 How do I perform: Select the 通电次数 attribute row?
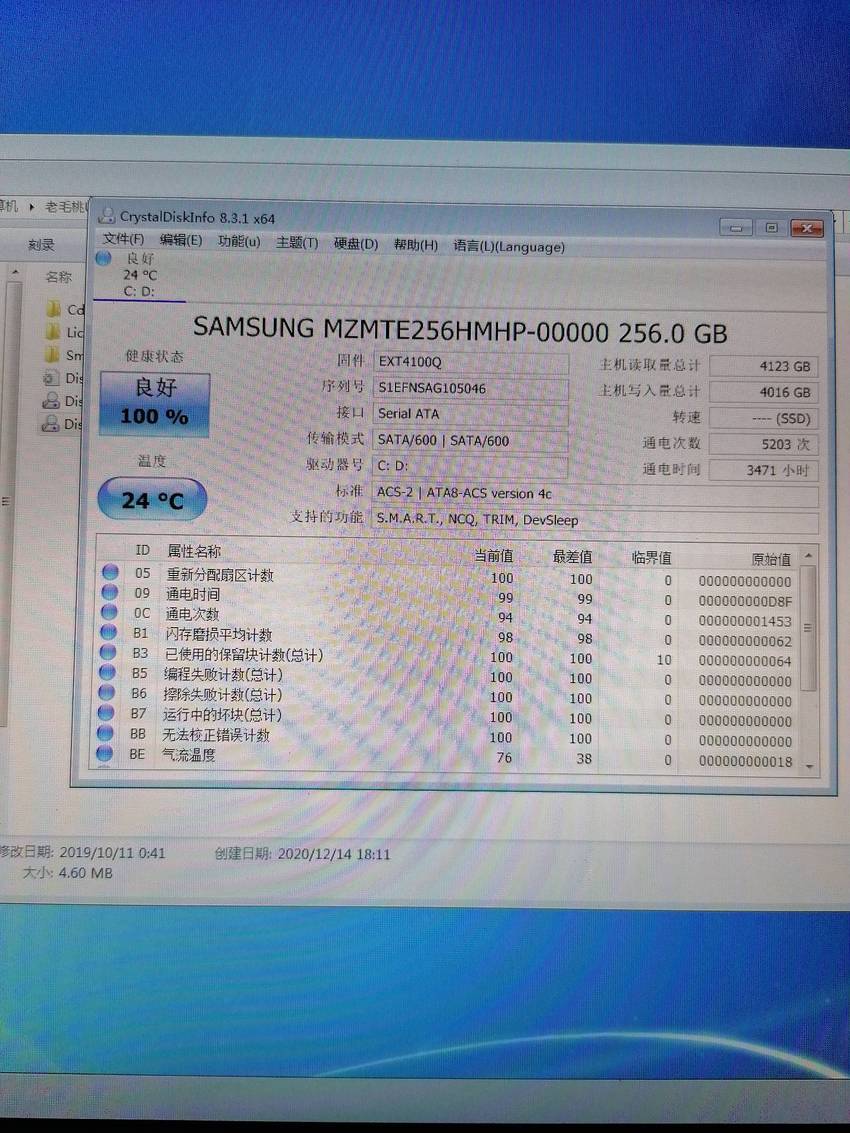(x=449, y=616)
